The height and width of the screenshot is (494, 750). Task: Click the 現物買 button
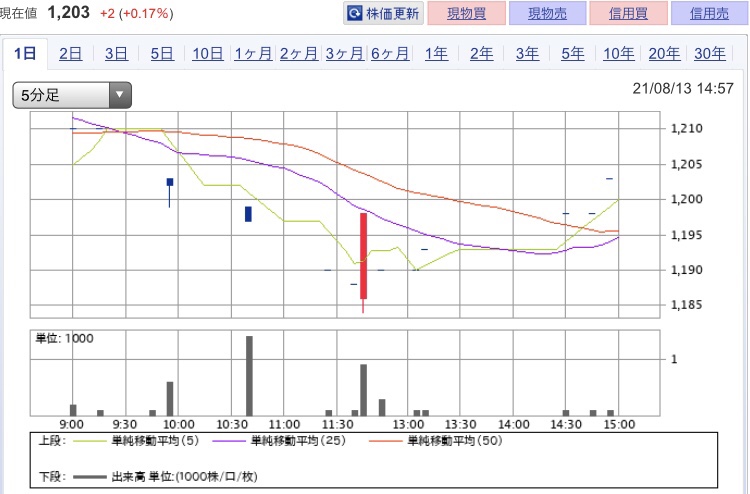[x=466, y=13]
